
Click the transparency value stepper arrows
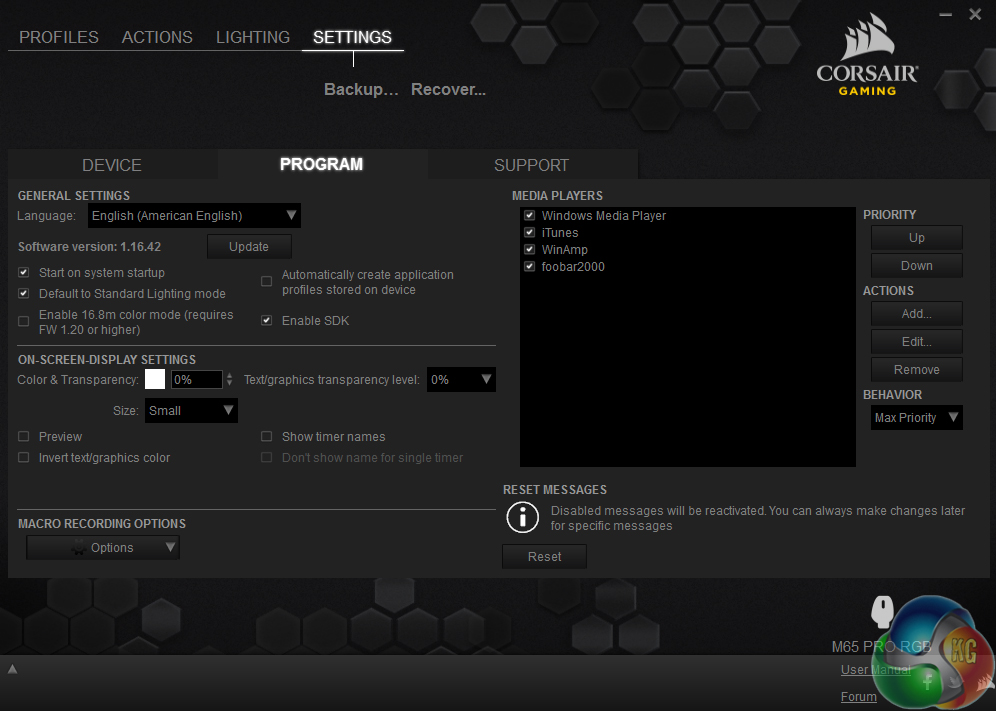(229, 379)
